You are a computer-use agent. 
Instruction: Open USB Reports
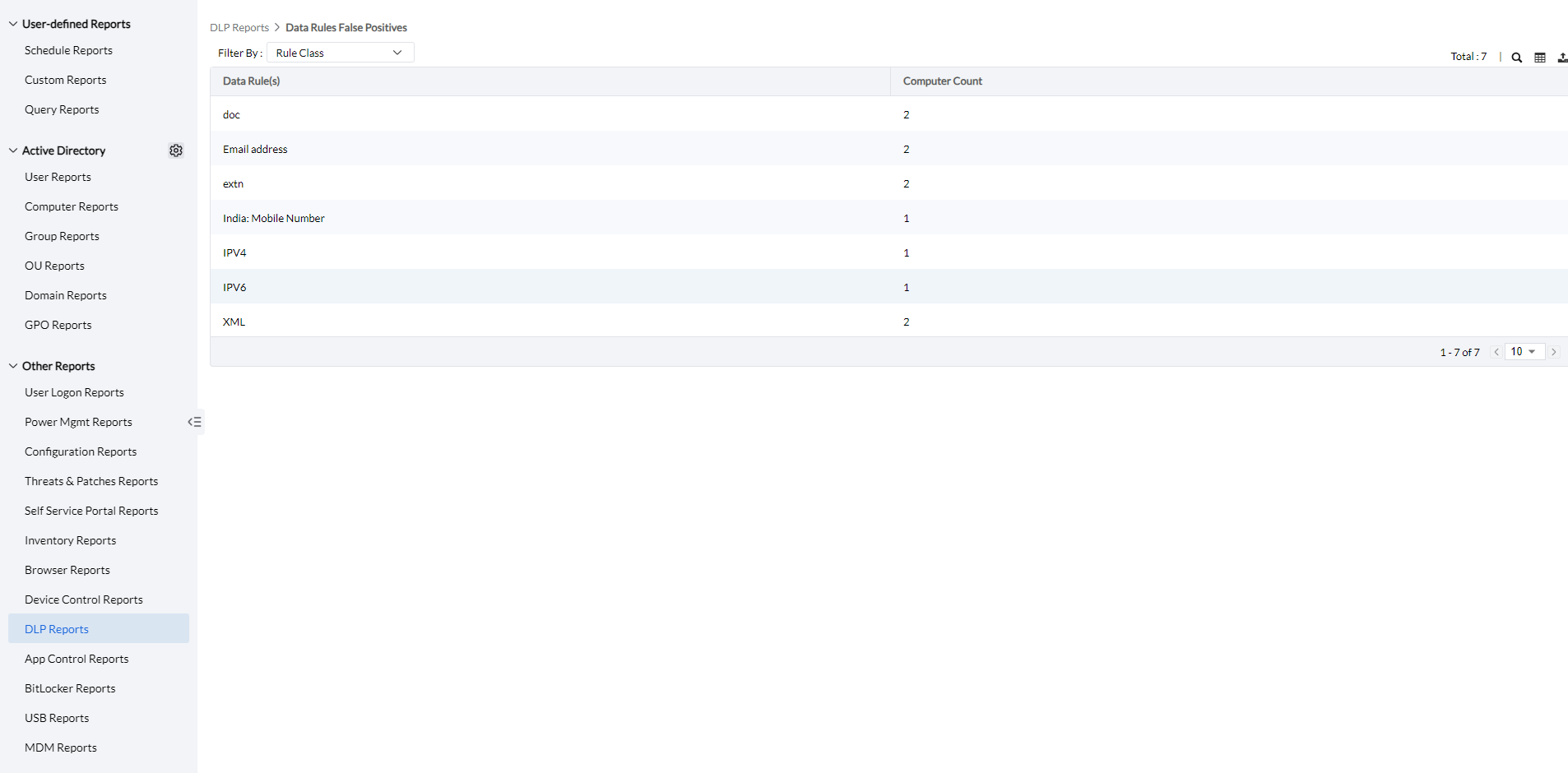(57, 718)
